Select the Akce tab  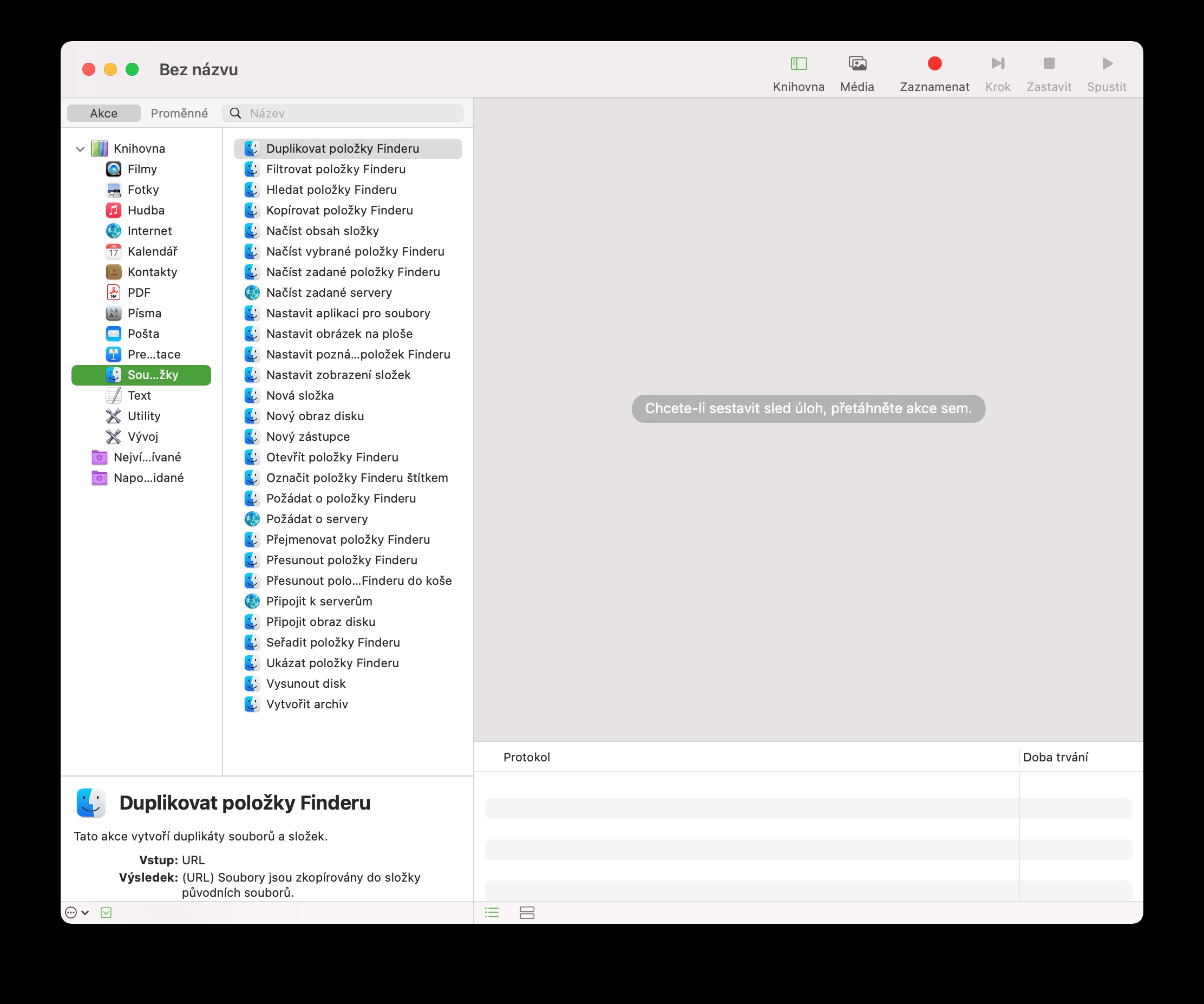[104, 114]
